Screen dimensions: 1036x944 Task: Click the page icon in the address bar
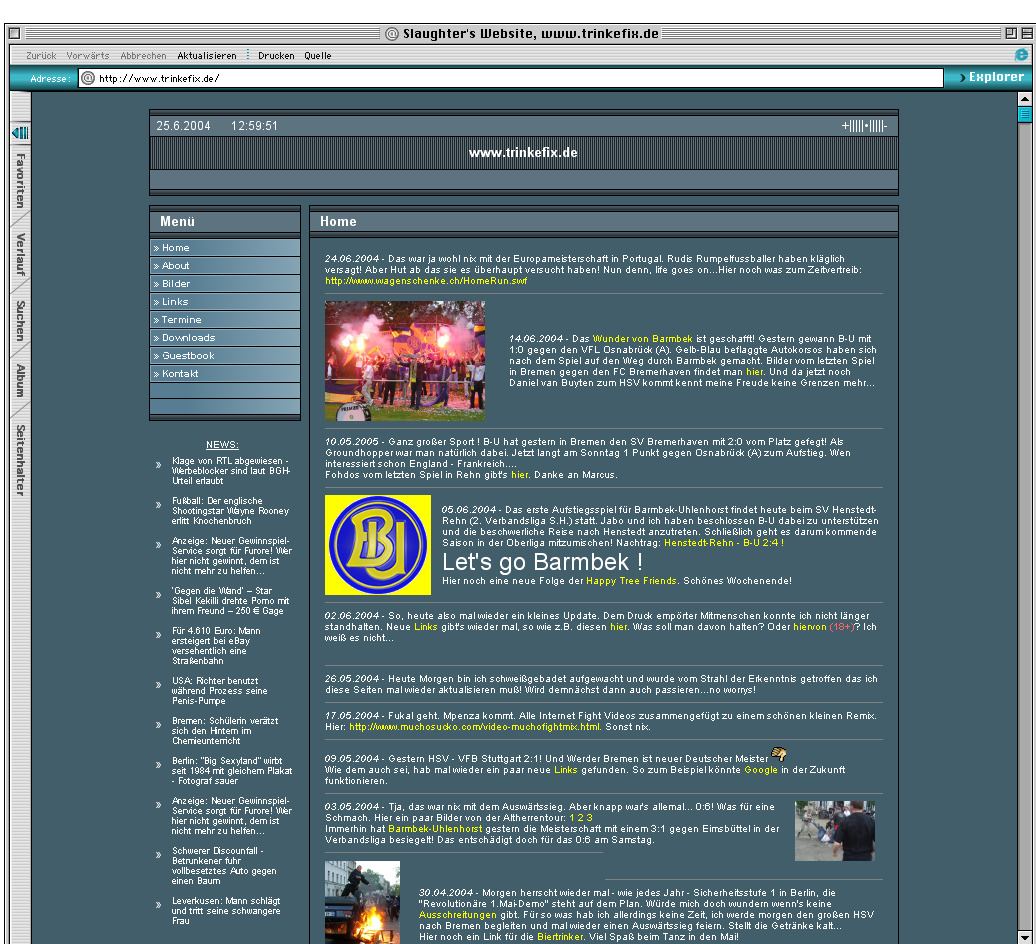(x=88, y=78)
